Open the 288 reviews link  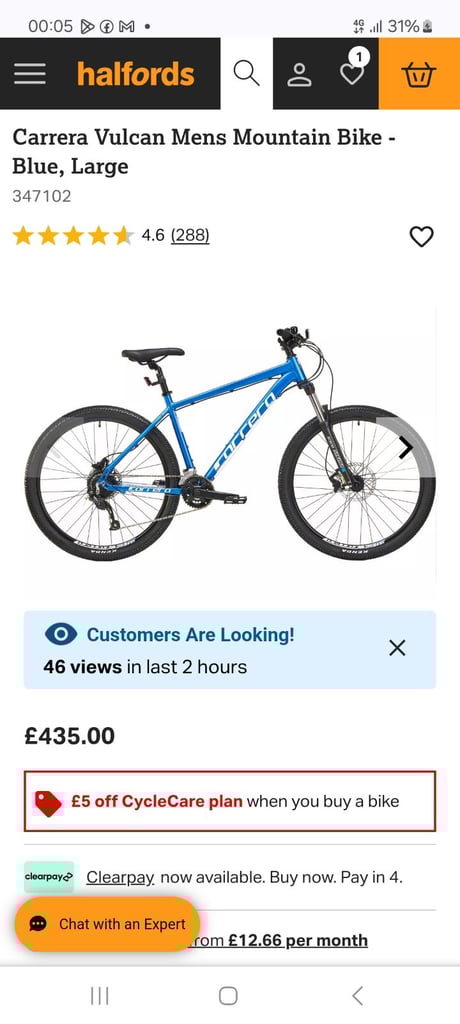tap(190, 235)
